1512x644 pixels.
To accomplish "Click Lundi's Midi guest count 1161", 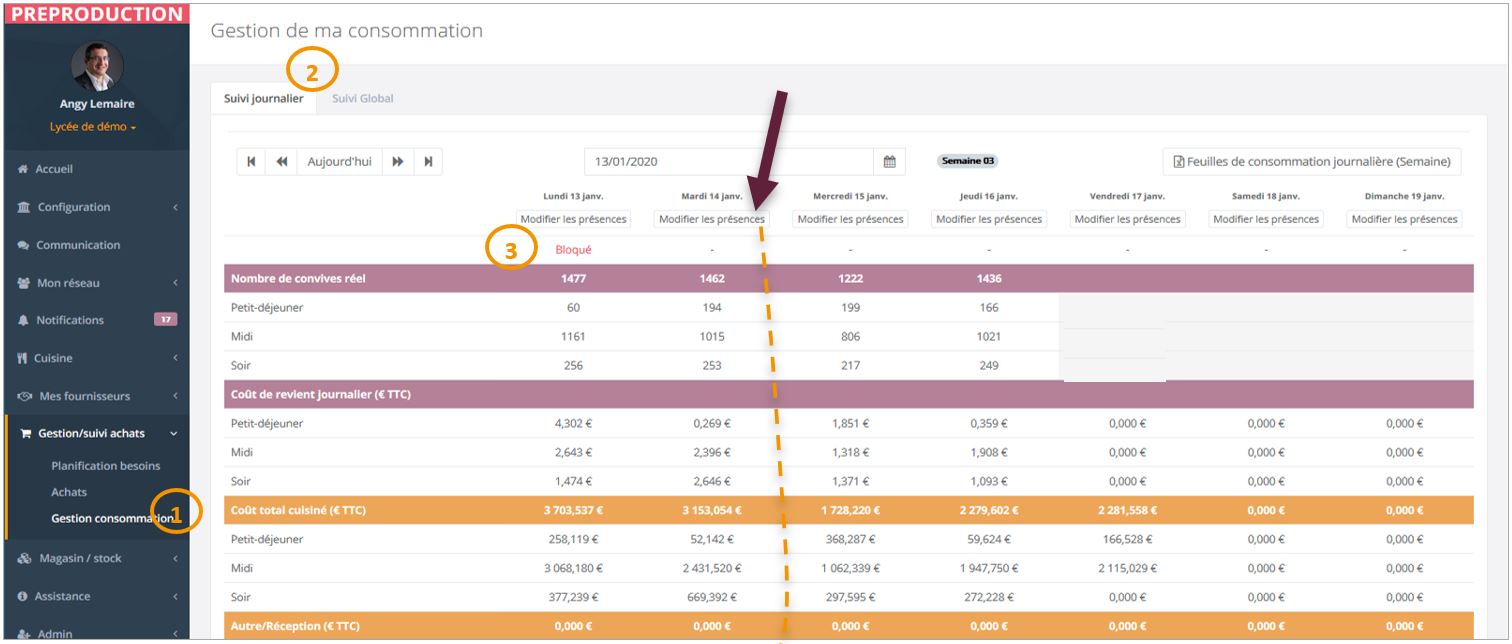I will click(573, 336).
